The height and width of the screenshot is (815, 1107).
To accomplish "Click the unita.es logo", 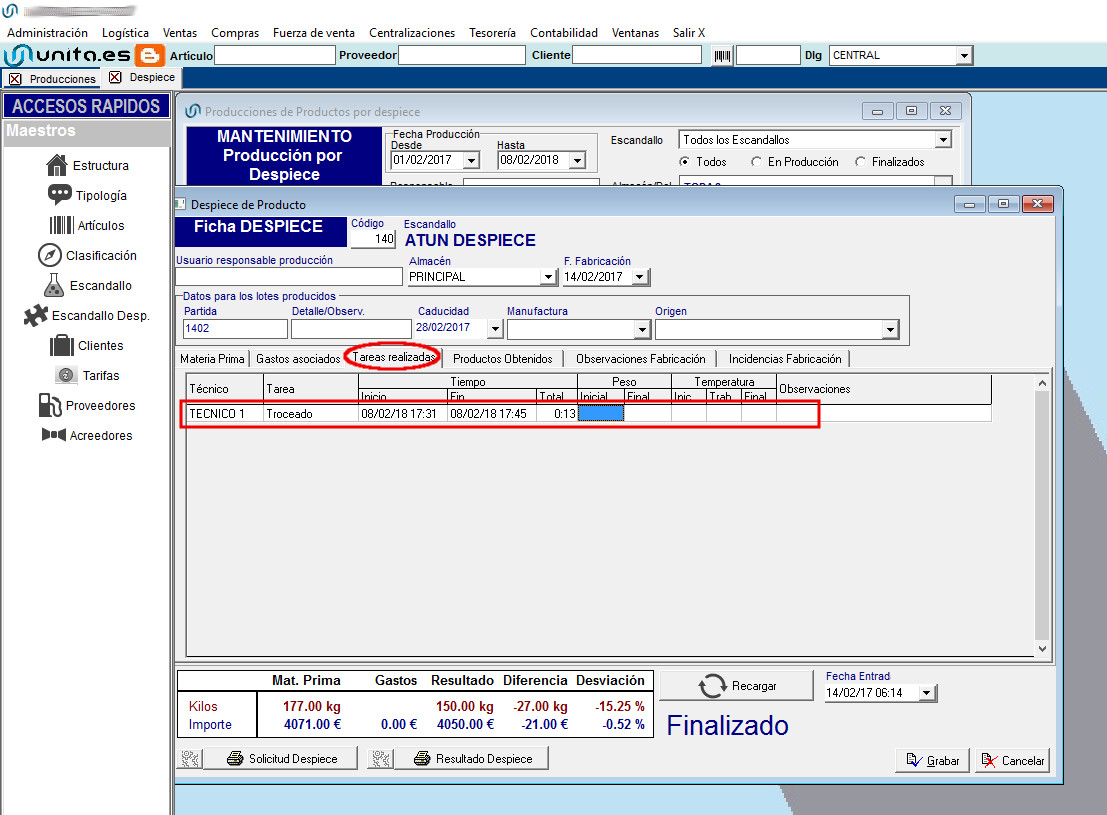I will pos(67,55).
